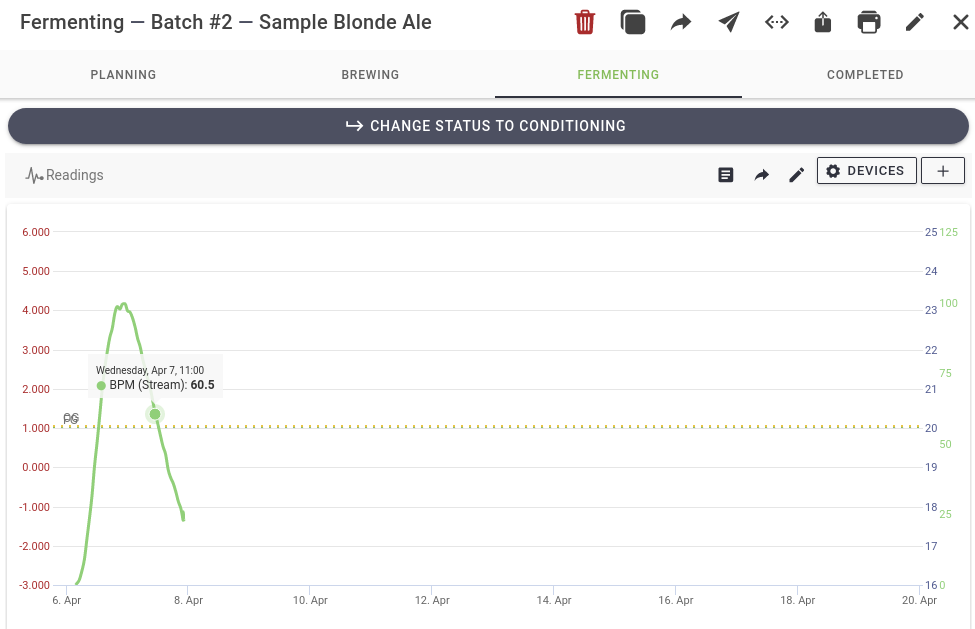Print the batch using the printer icon
Image resolution: width=975 pixels, height=629 pixels.
coord(870,22)
